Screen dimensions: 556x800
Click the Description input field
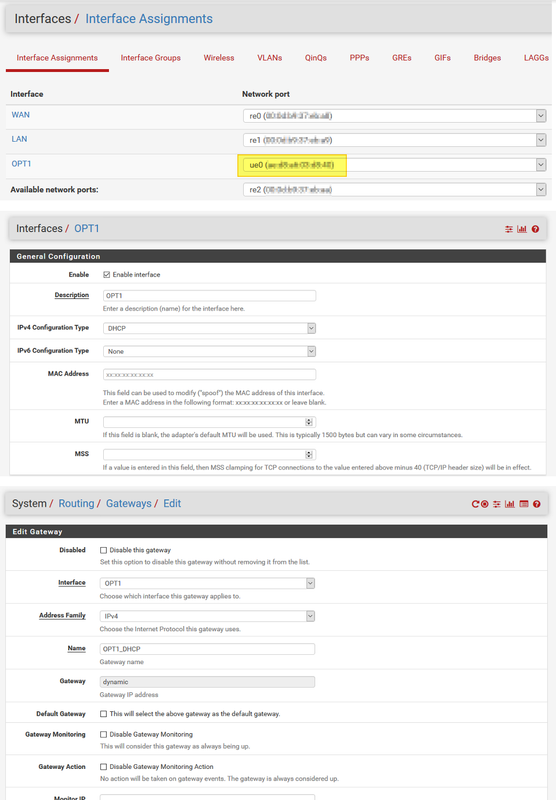209,295
